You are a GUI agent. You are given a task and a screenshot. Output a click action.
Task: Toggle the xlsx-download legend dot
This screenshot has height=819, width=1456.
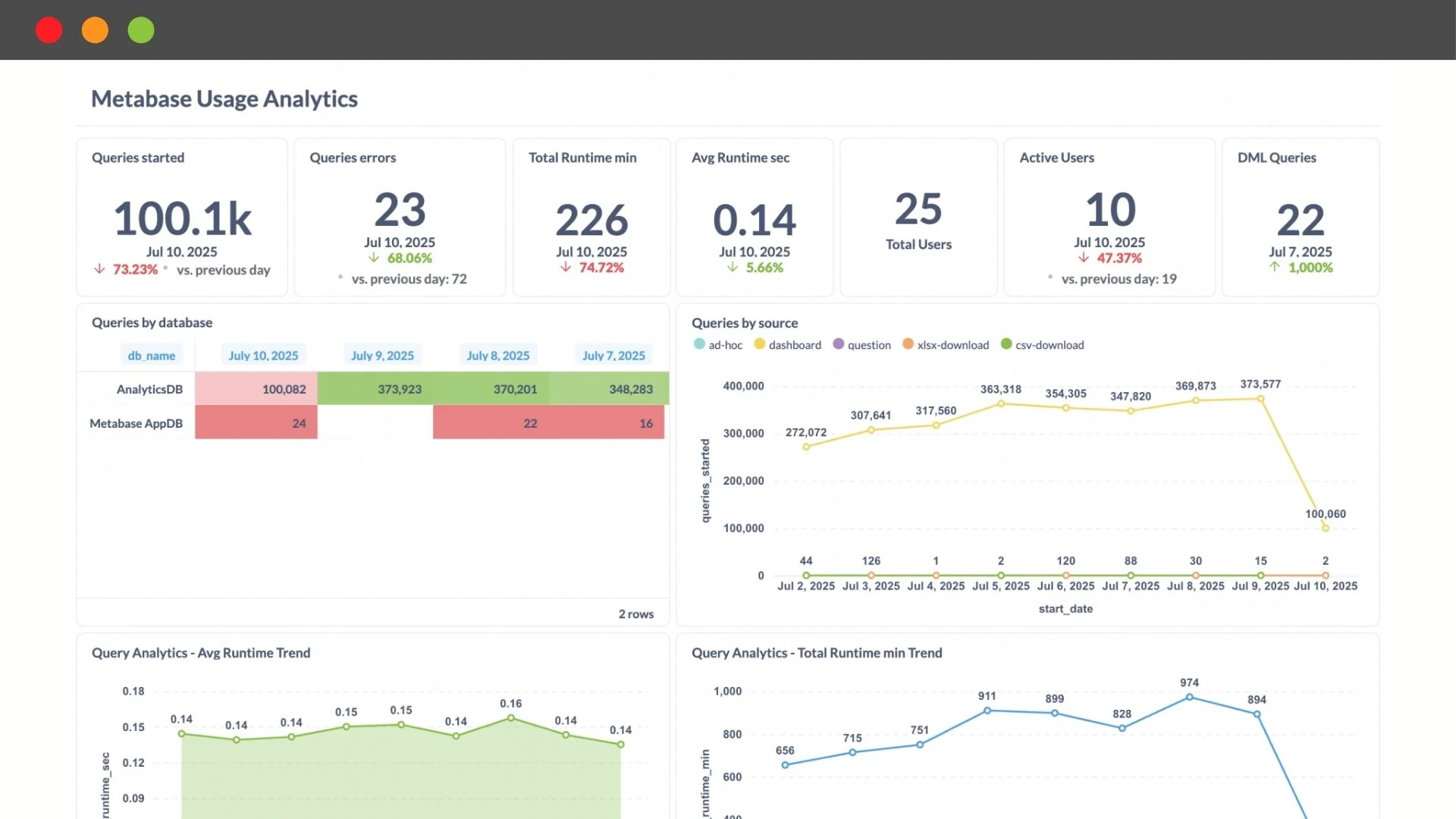coord(908,344)
